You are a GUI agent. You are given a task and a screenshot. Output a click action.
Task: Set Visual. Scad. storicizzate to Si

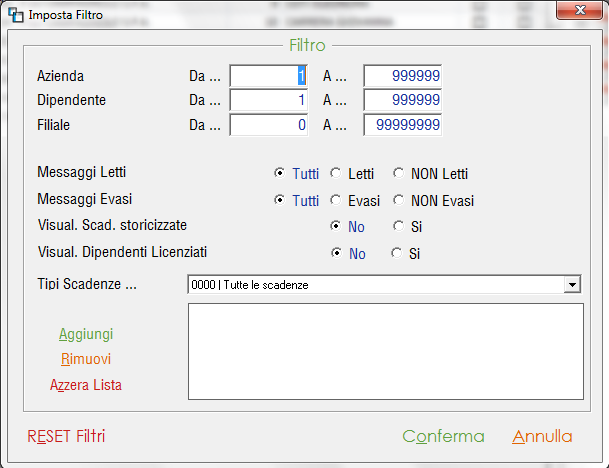[398, 227]
